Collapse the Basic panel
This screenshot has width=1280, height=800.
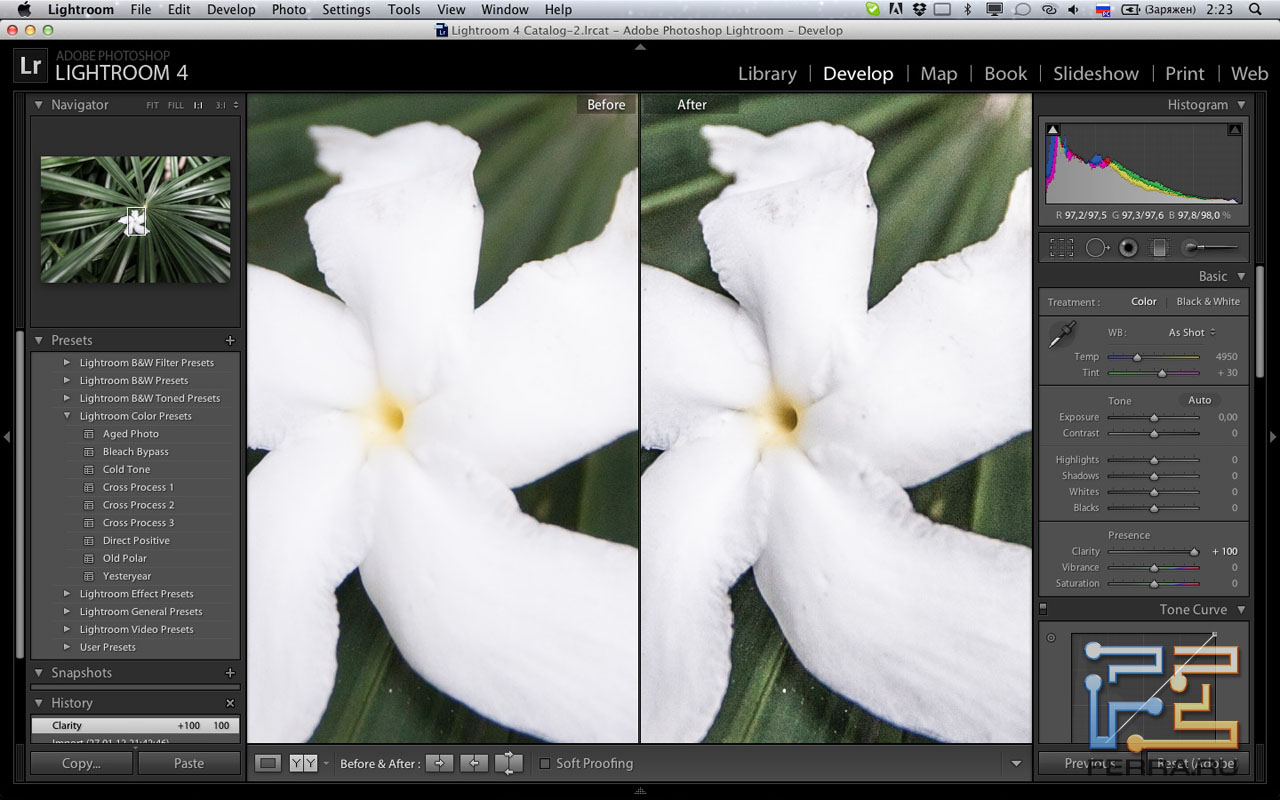pos(1240,276)
